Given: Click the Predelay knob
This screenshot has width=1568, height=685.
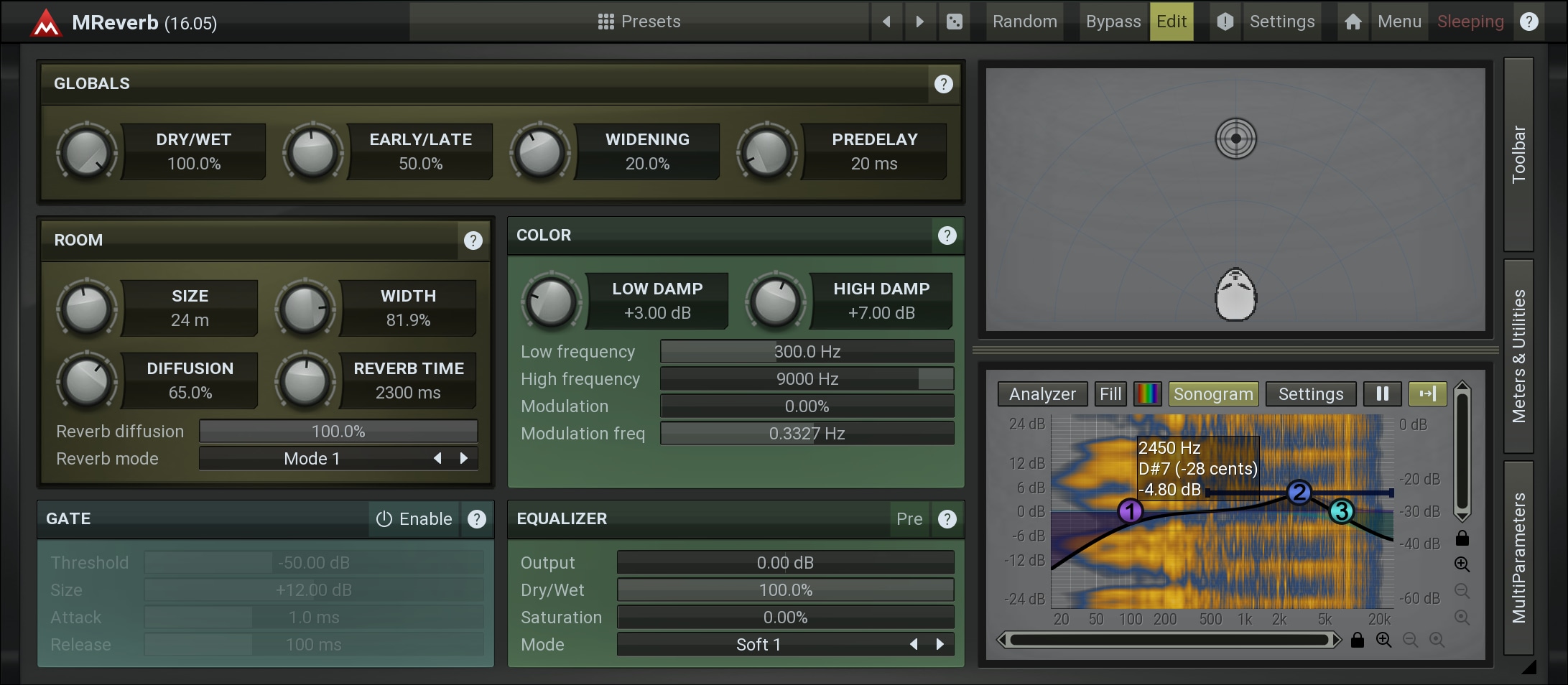Looking at the screenshot, I should click(767, 152).
